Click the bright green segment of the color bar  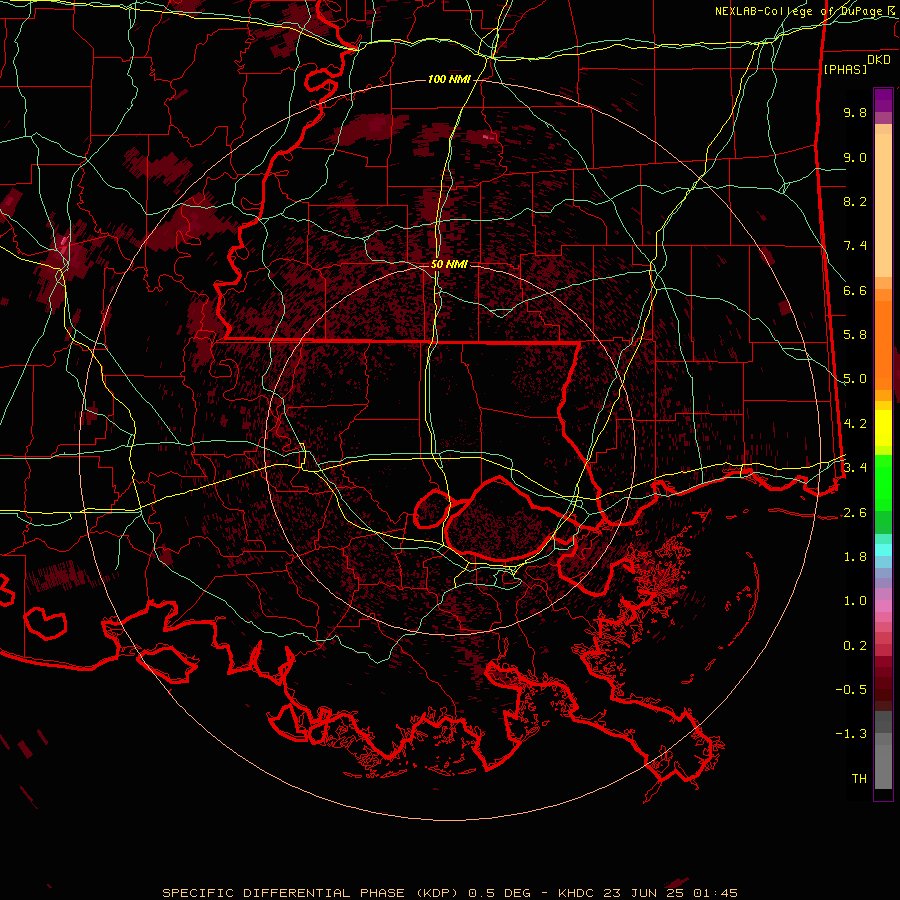click(883, 482)
